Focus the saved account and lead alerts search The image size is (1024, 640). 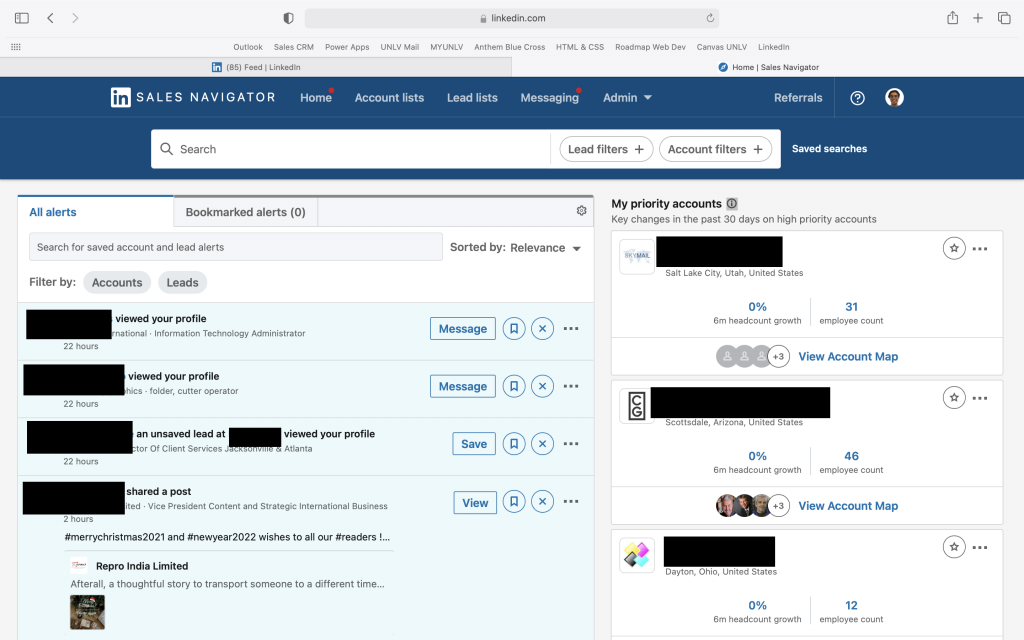(236, 247)
